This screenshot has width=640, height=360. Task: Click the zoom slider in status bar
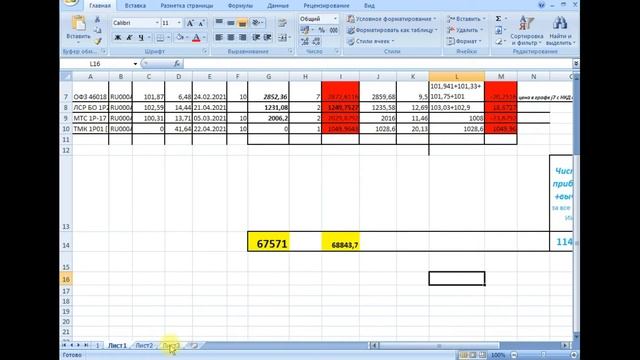543,355
